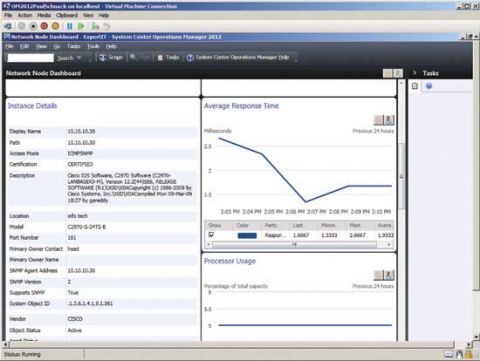The height and width of the screenshot is (361, 480).
Task: Click the lock icon in status bar
Action: tap(468, 354)
